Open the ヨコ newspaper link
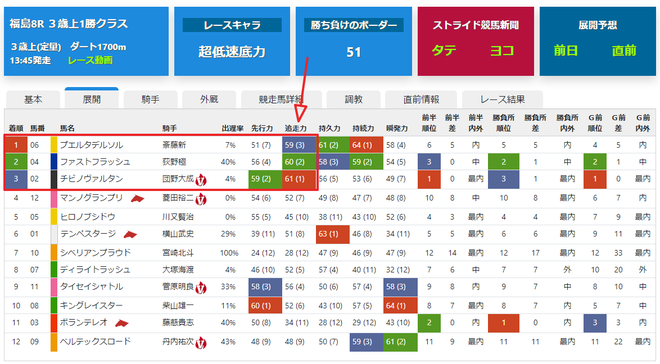 pyautogui.click(x=502, y=51)
